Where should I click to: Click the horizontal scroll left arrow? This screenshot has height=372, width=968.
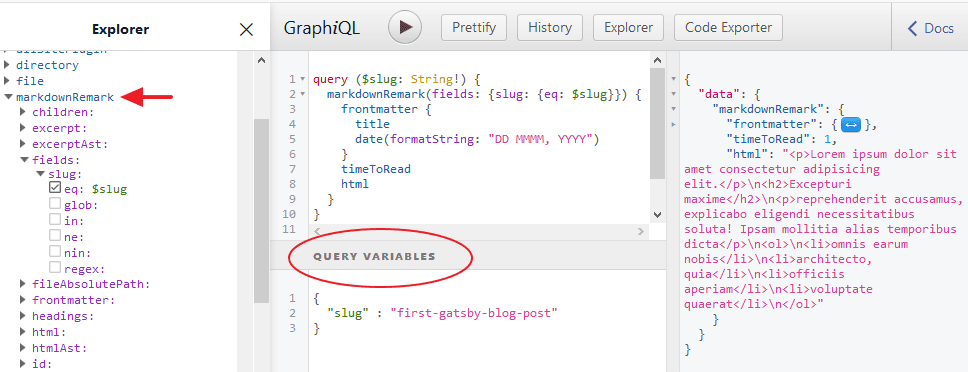click(318, 231)
